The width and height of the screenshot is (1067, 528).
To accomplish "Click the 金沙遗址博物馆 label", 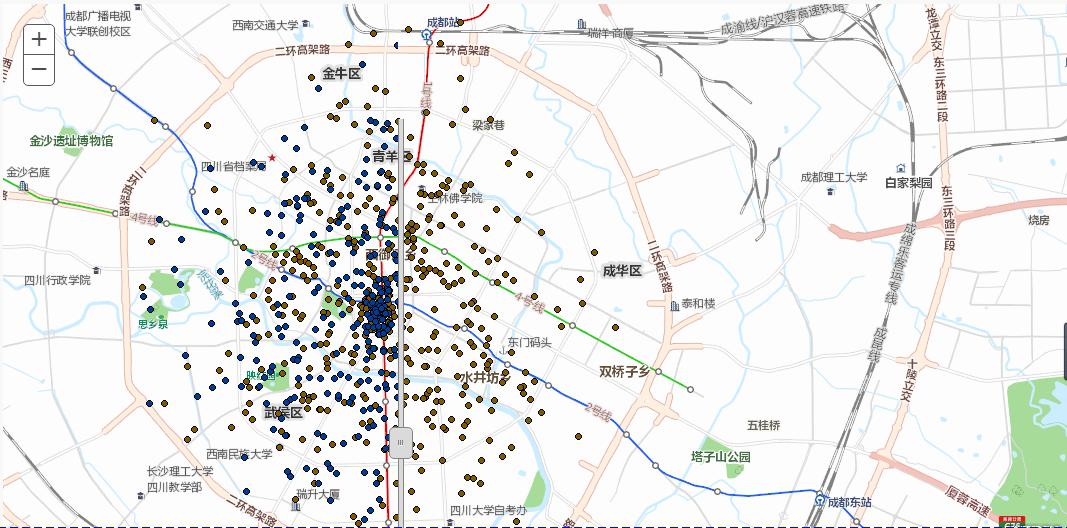I will point(71,141).
